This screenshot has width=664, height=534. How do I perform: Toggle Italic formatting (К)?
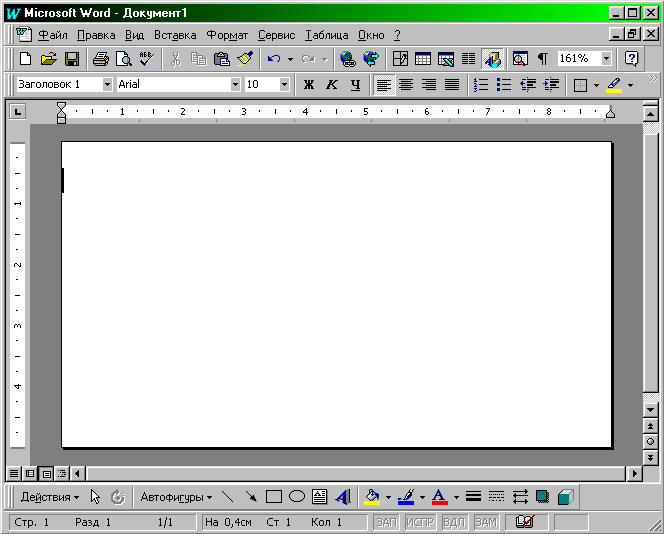tap(332, 85)
